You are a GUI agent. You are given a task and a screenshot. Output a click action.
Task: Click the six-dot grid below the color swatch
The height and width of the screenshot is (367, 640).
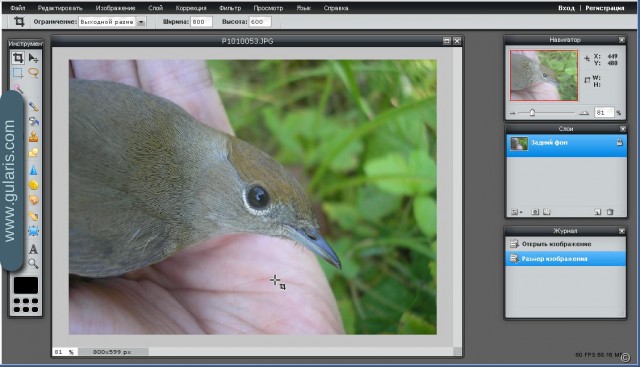coord(26,305)
